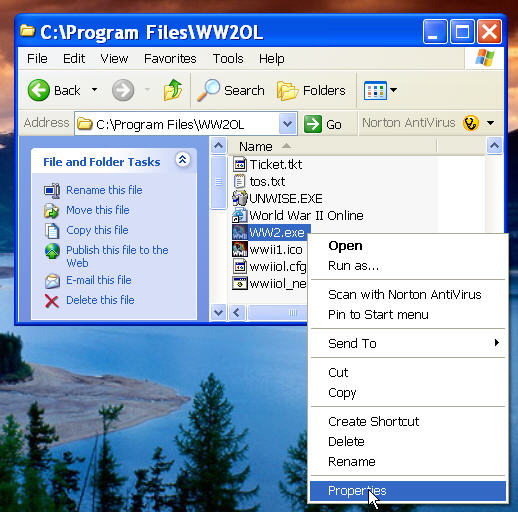This screenshot has height=512, width=518.
Task: Click the file list scroll-down arrow
Action: tap(219, 313)
